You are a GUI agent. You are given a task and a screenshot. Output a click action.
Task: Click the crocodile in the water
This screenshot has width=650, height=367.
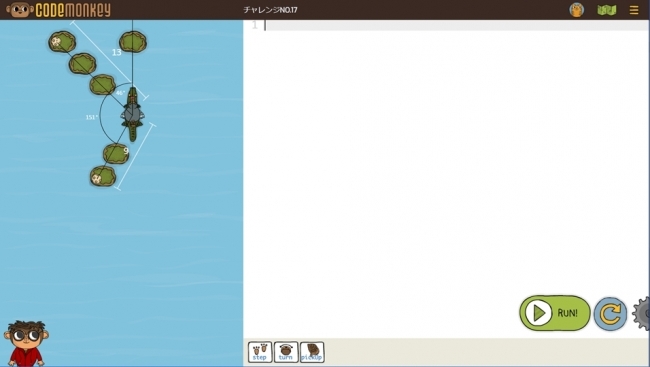(132, 114)
